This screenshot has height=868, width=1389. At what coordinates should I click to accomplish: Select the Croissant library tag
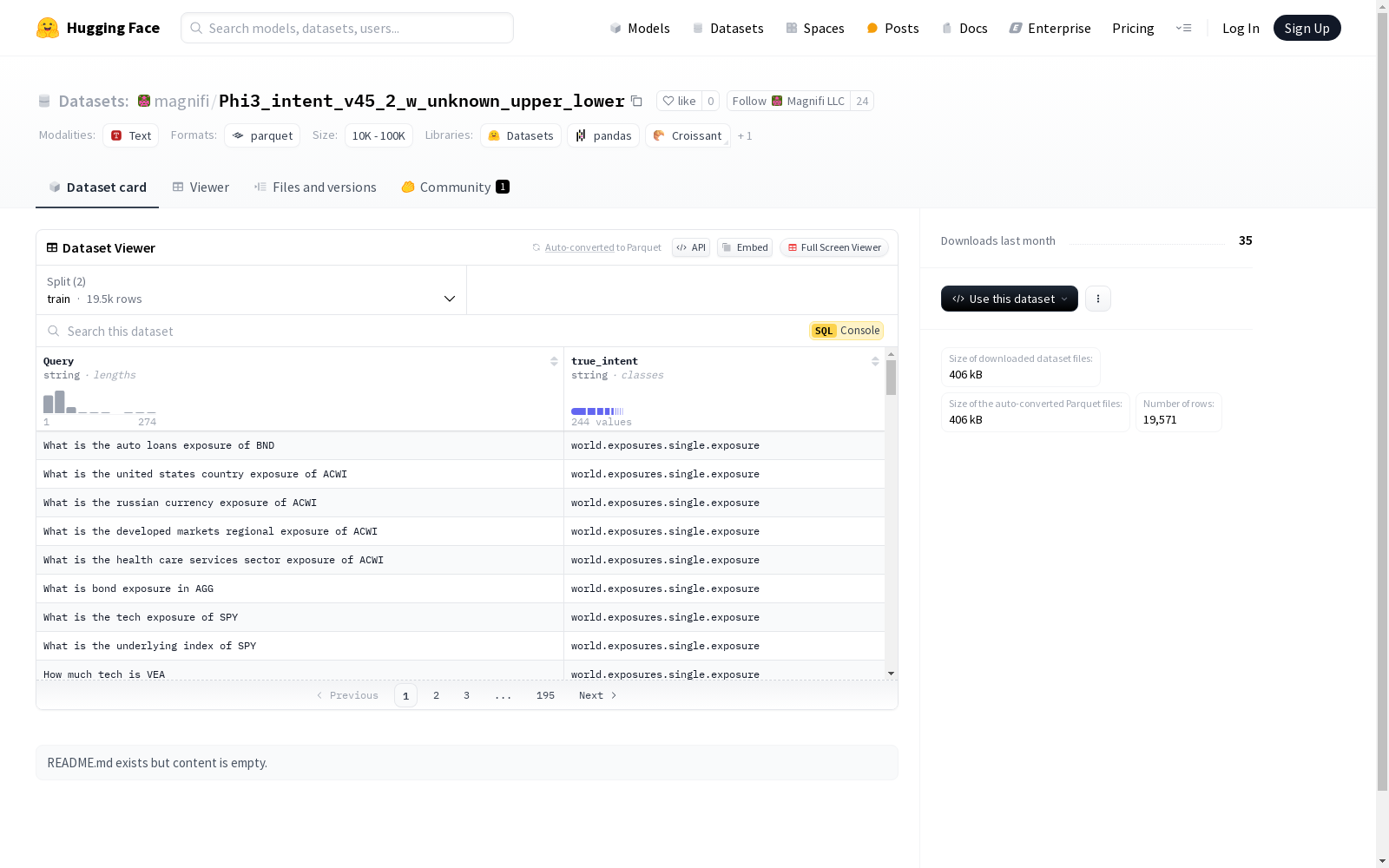point(688,135)
